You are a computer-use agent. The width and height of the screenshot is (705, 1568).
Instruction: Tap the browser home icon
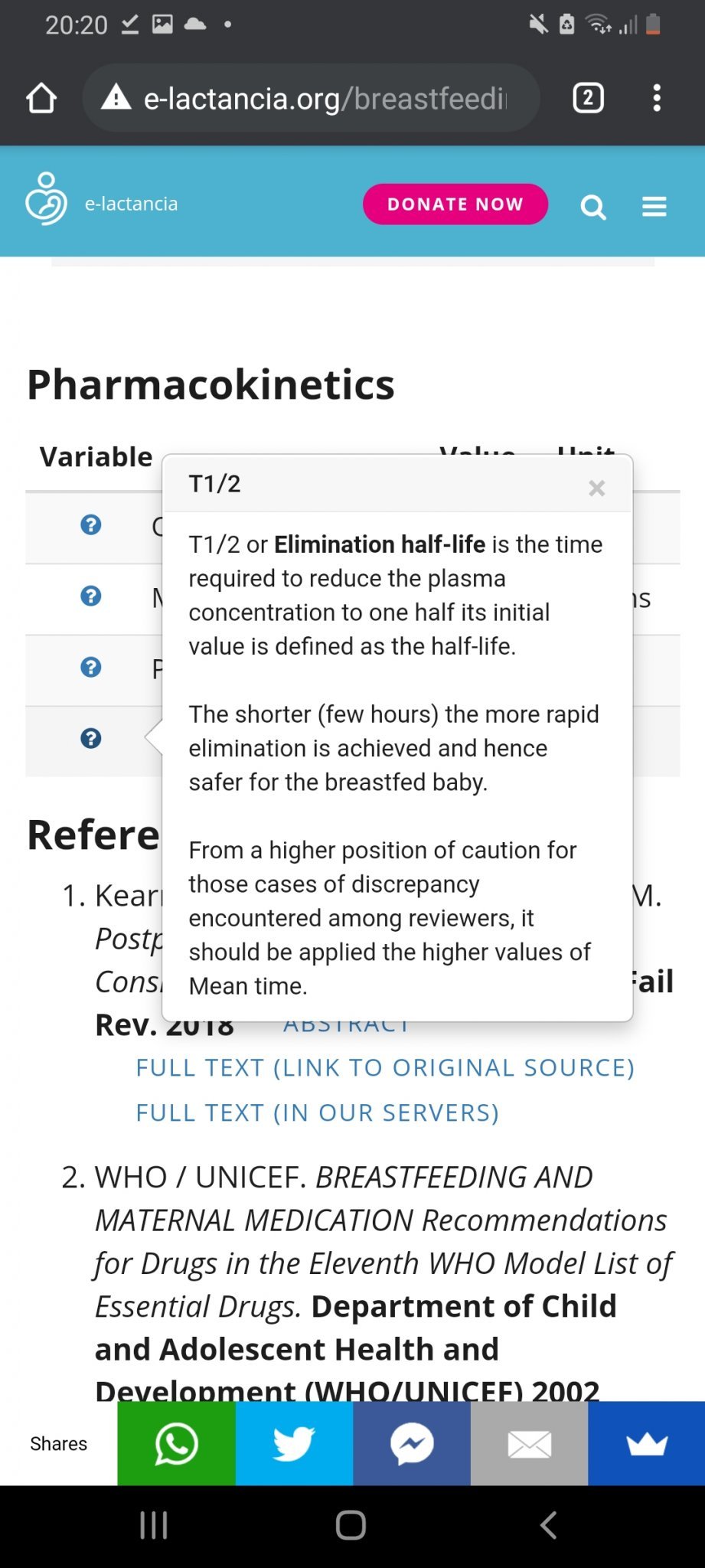(41, 98)
